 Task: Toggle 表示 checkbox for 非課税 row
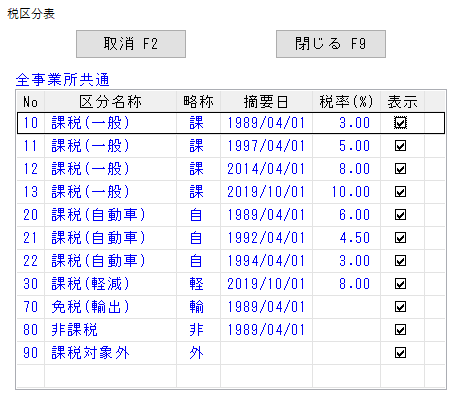pyautogui.click(x=400, y=330)
